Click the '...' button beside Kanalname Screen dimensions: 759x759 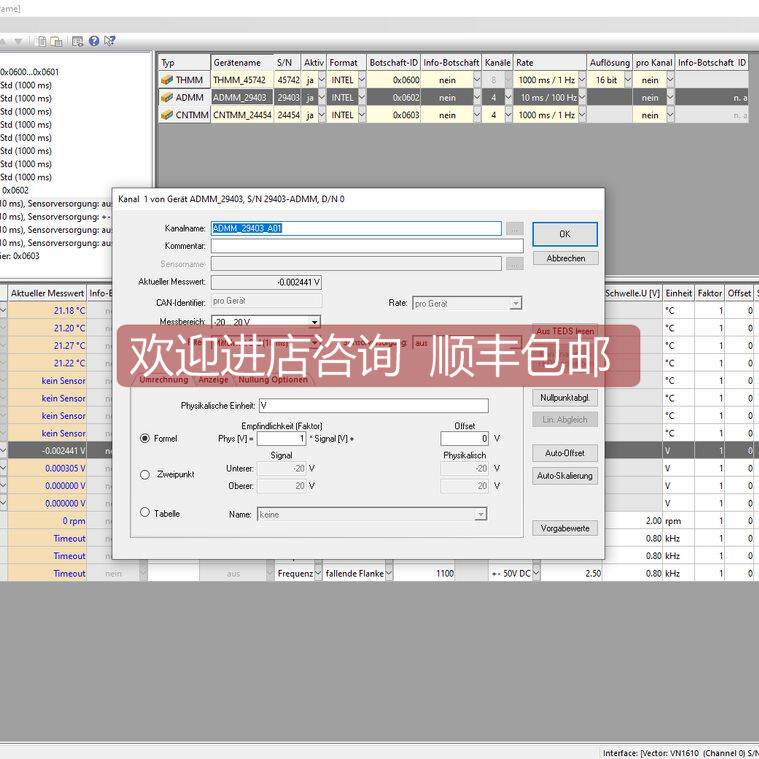[x=515, y=228]
